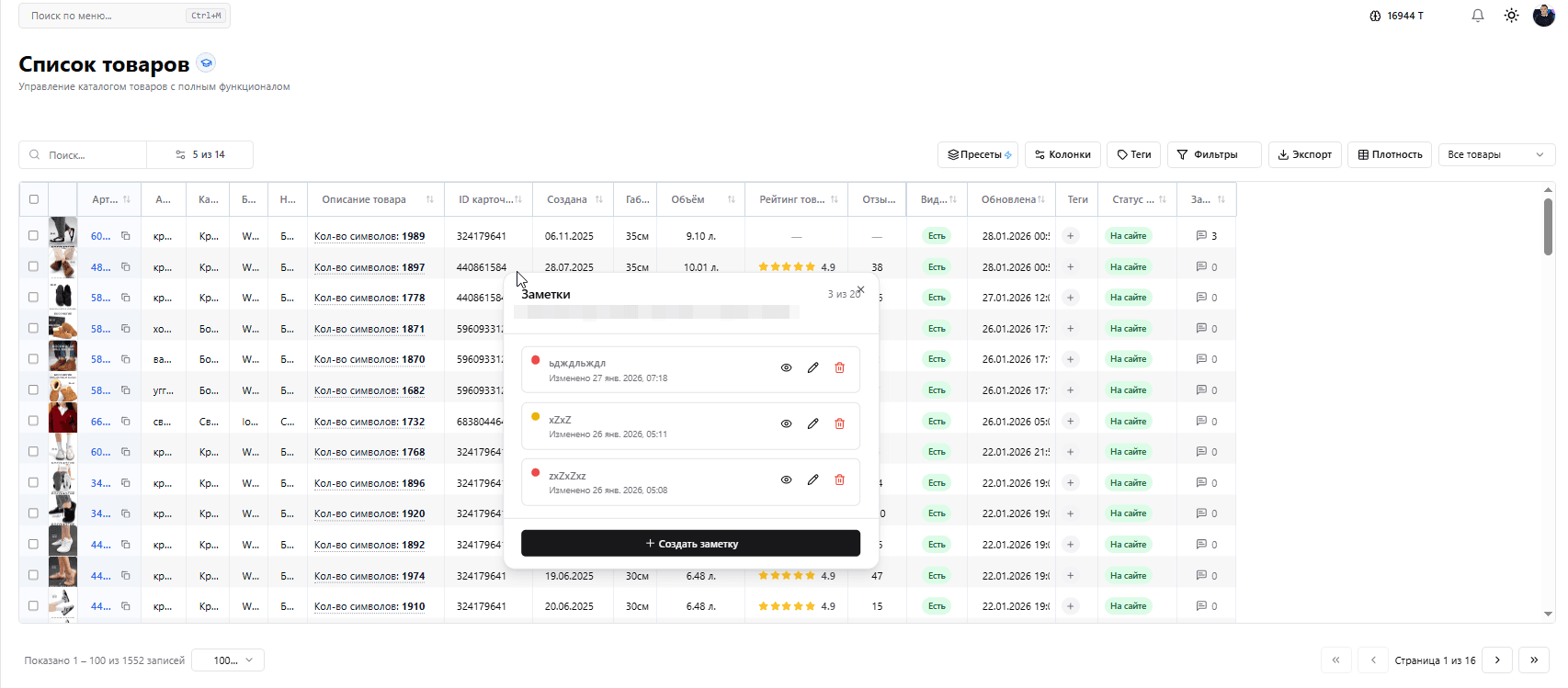Toggle the light/dark theme sun icon
Viewport: 1568px width, 688px height.
click(1511, 16)
